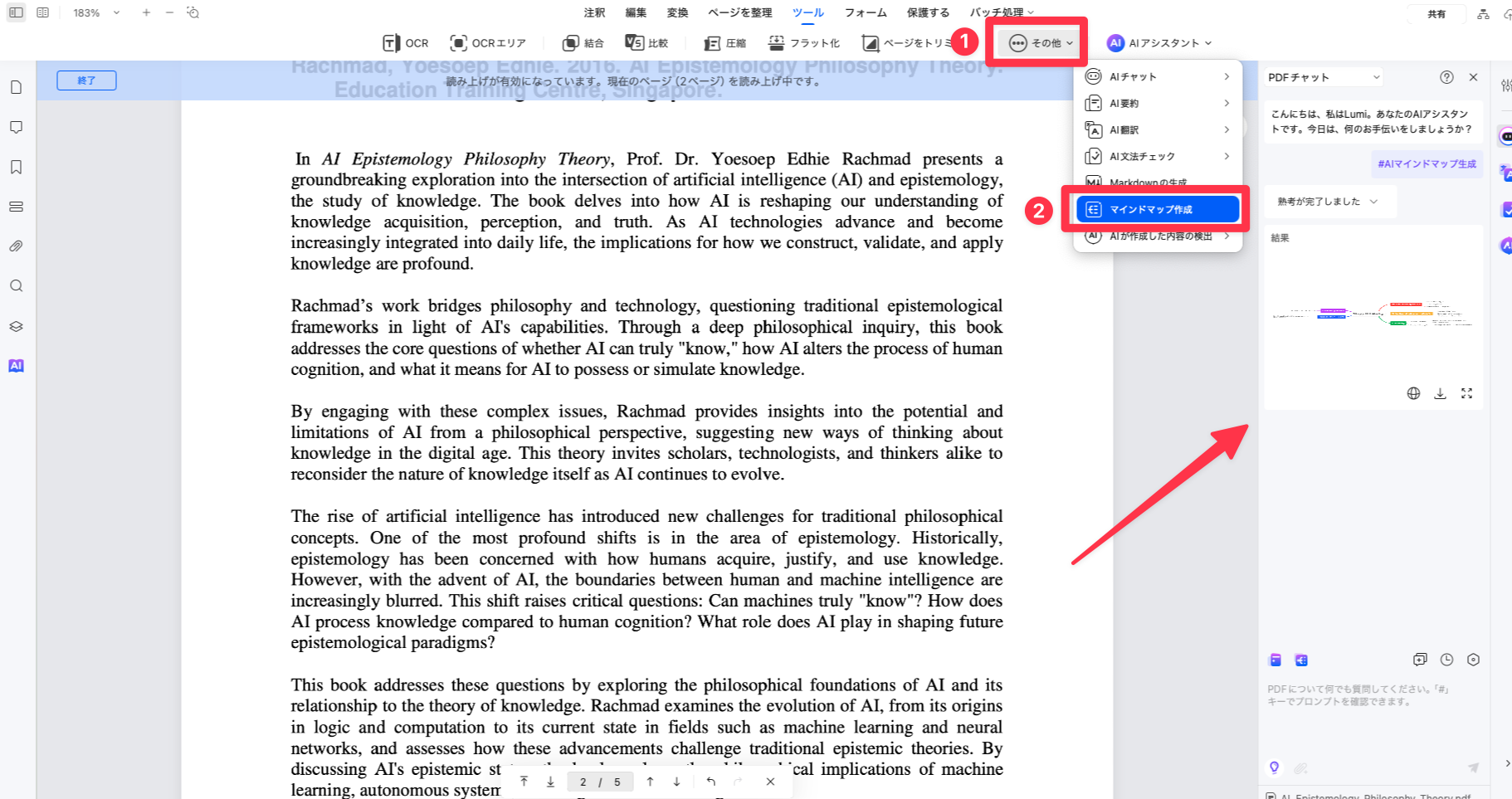Image resolution: width=1512 pixels, height=799 pixels.
Task: Open the search panel in left sidebar
Action: pos(16,286)
